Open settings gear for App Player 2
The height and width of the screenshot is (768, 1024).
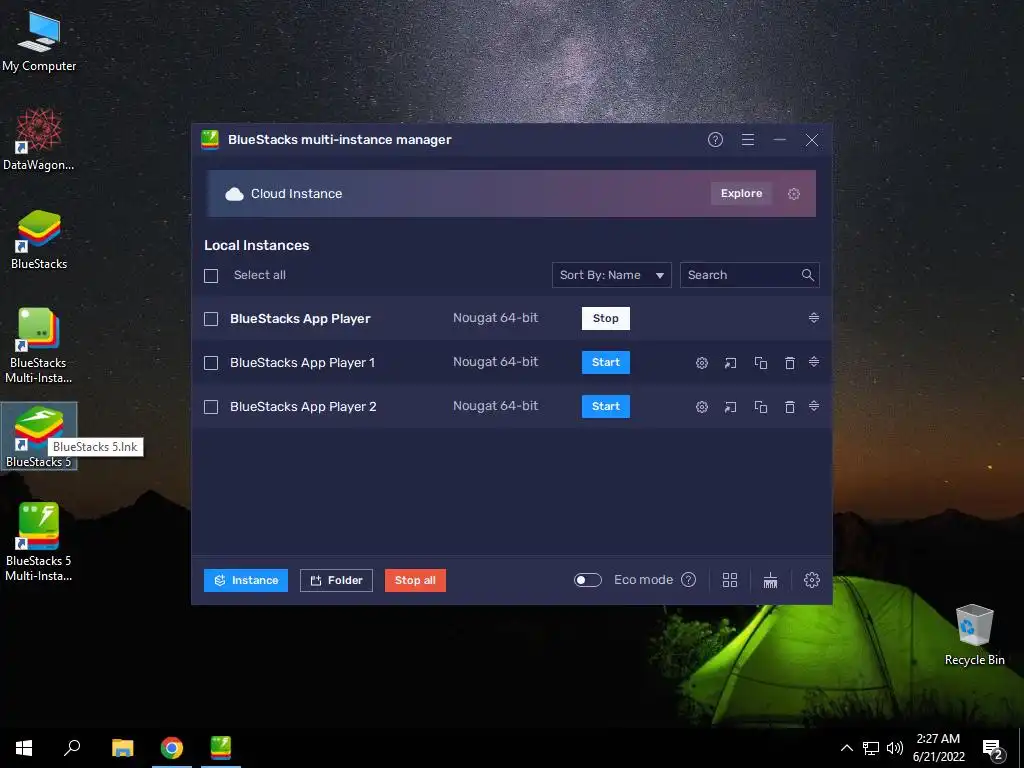click(701, 407)
